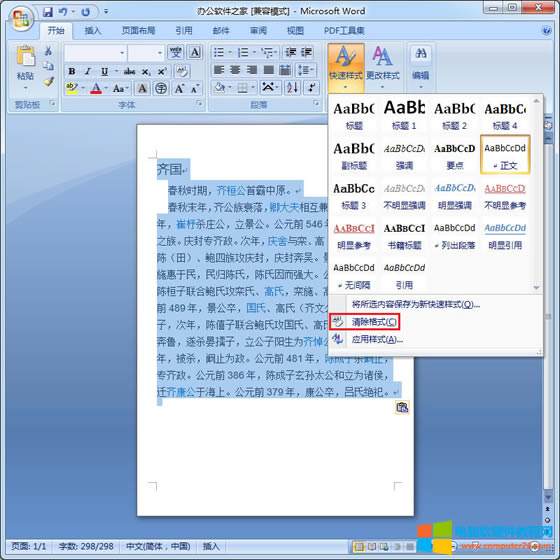Open the 段落 group dialog launcher
560x560 pixels.
tap(316, 103)
